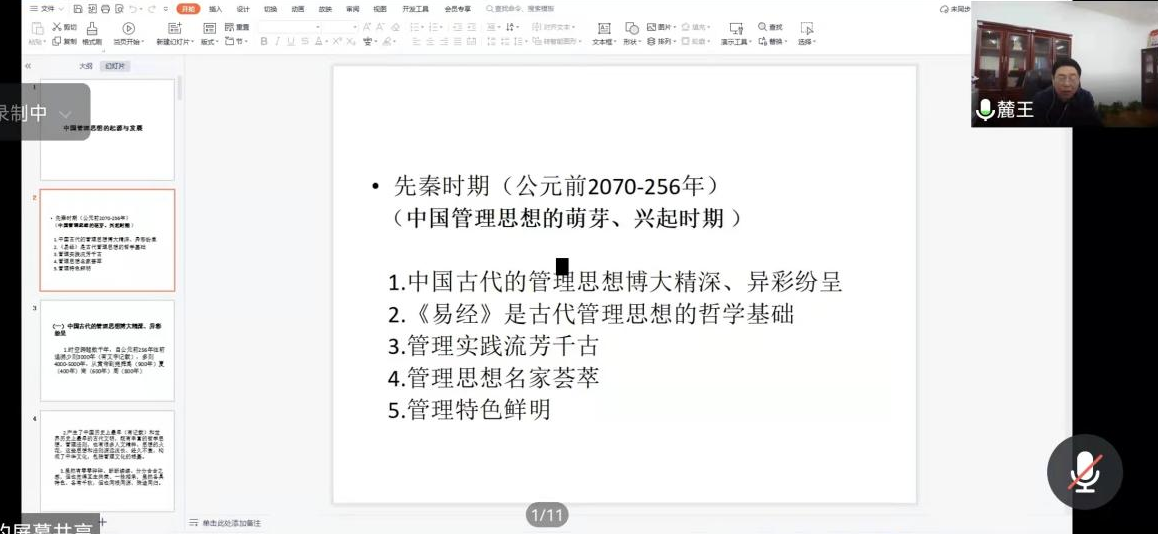The image size is (1159, 536).
Task: Insert a 文本框 text box
Action: click(604, 34)
